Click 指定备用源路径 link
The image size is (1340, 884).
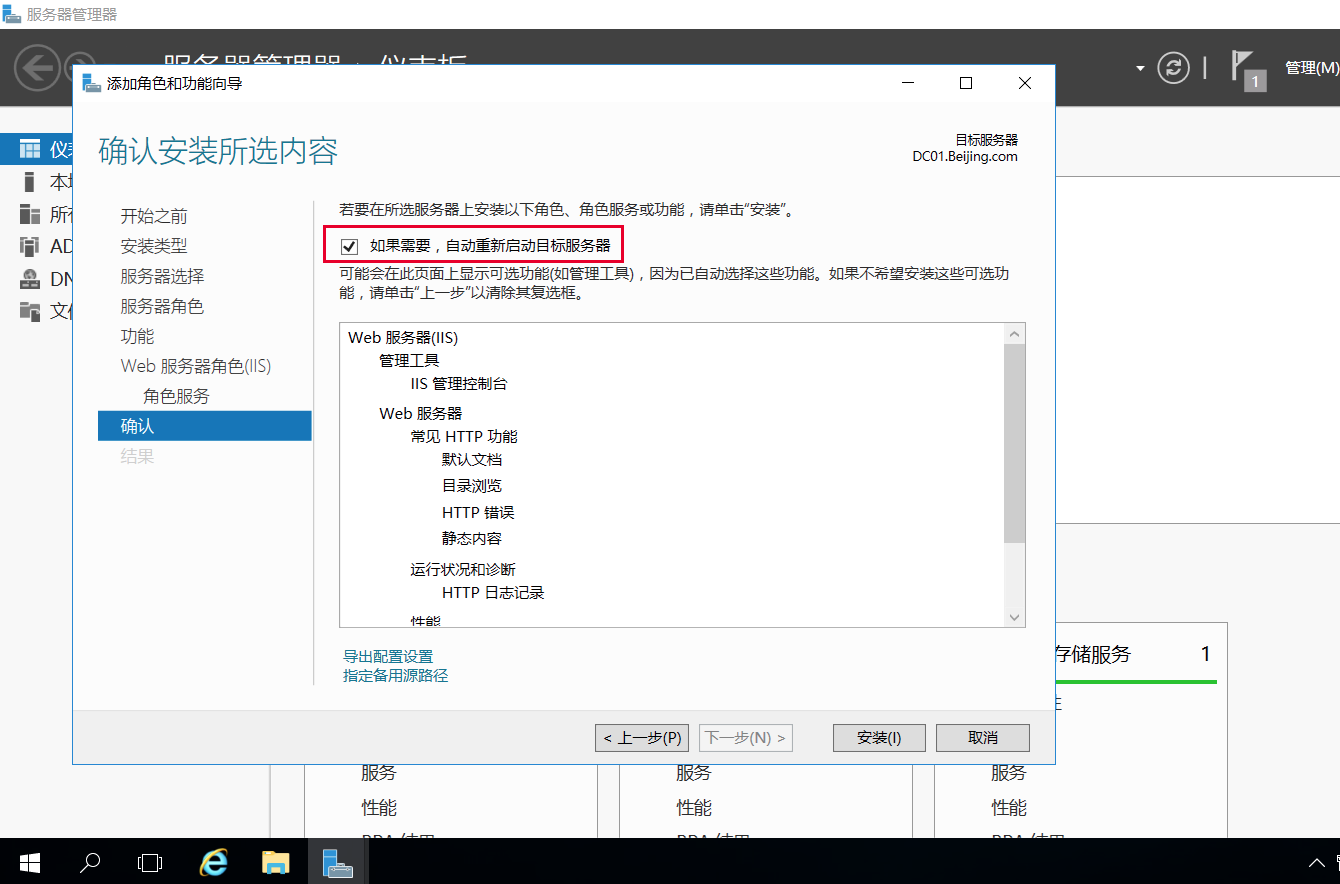[x=395, y=676]
